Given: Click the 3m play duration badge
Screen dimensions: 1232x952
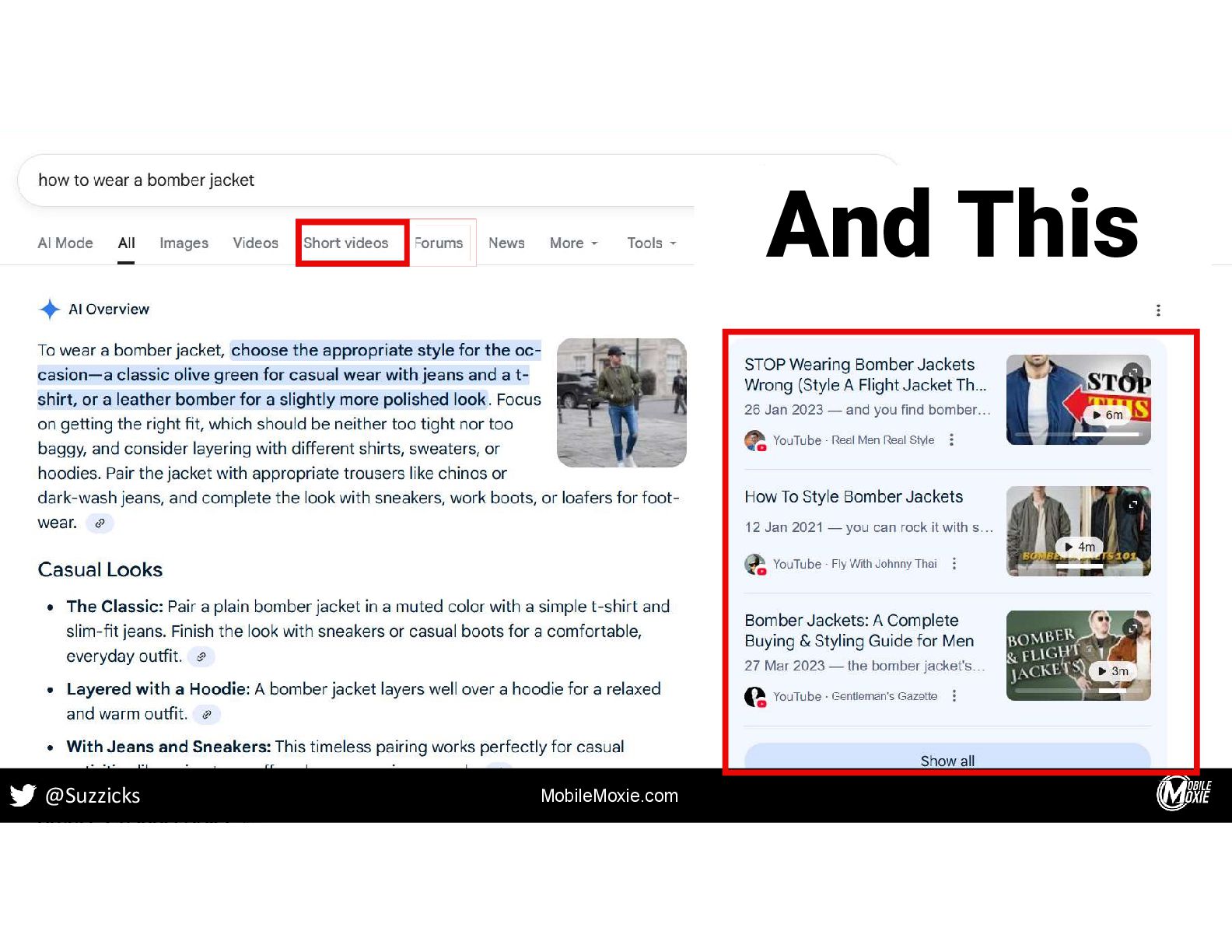Looking at the screenshot, I should (x=1113, y=671).
